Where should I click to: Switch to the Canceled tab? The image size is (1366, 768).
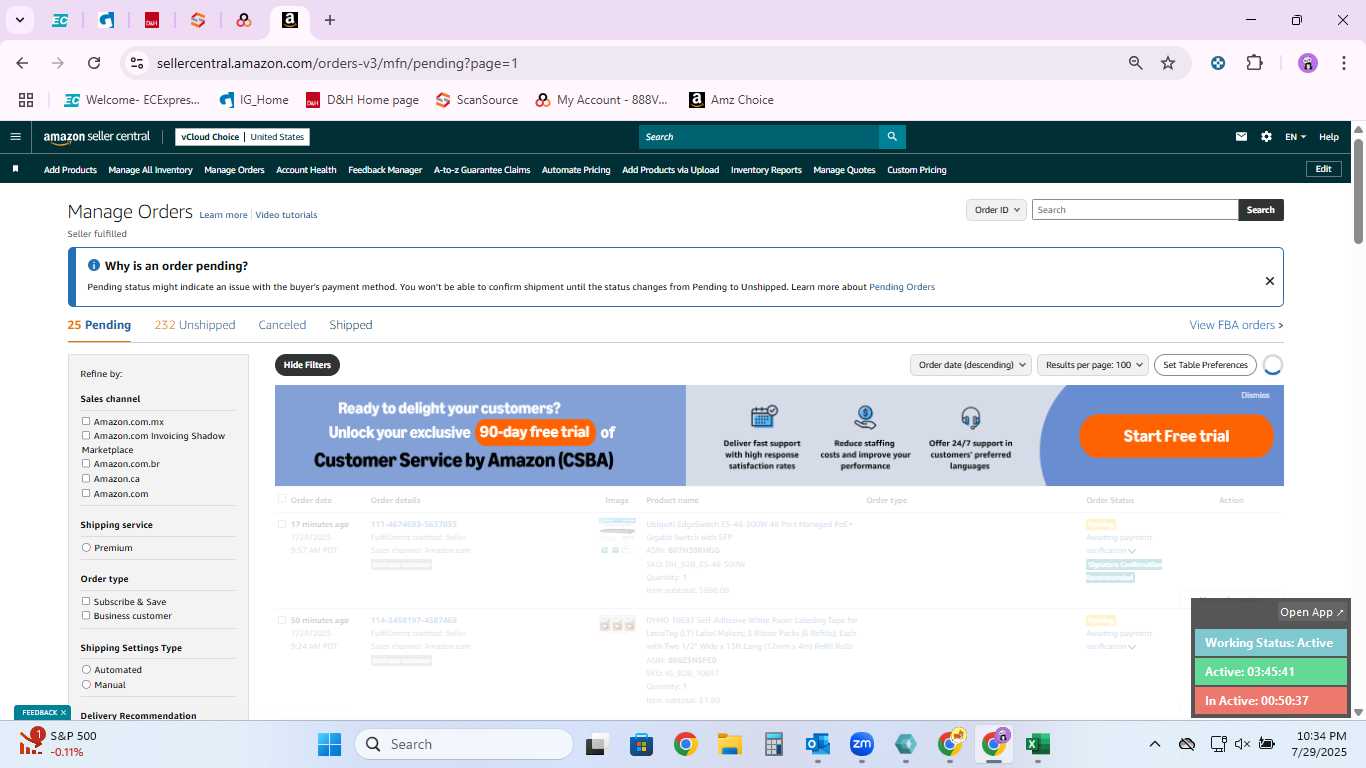(x=282, y=325)
